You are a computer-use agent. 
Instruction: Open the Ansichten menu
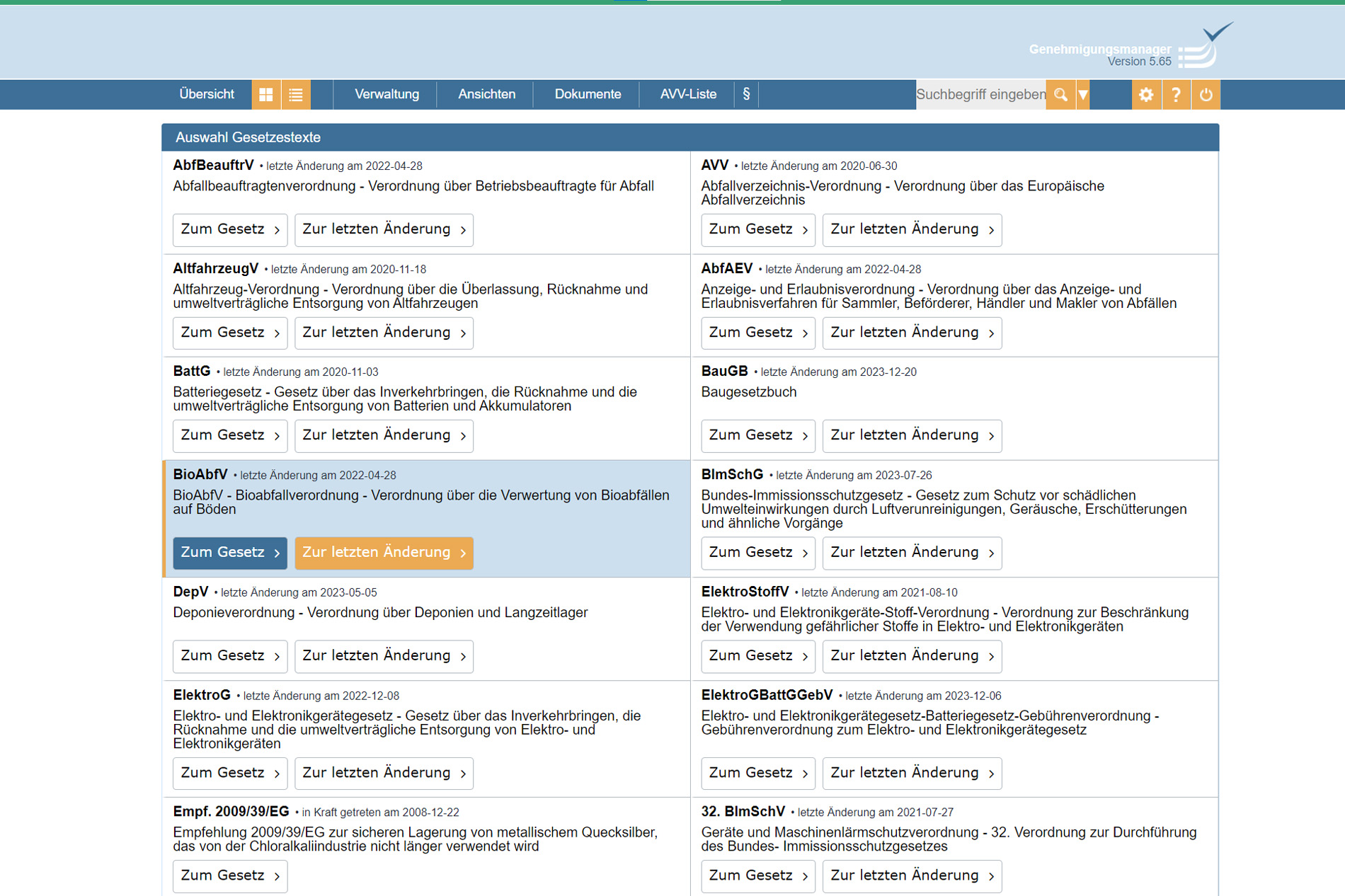tap(486, 94)
